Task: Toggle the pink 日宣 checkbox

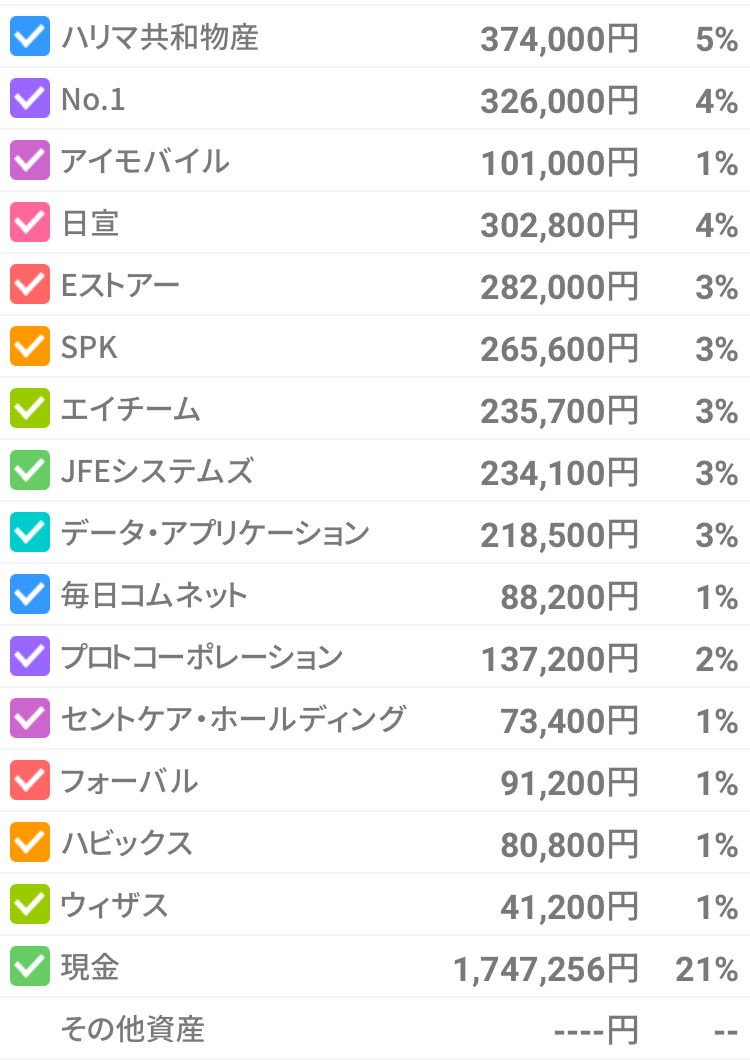Action: (29, 223)
